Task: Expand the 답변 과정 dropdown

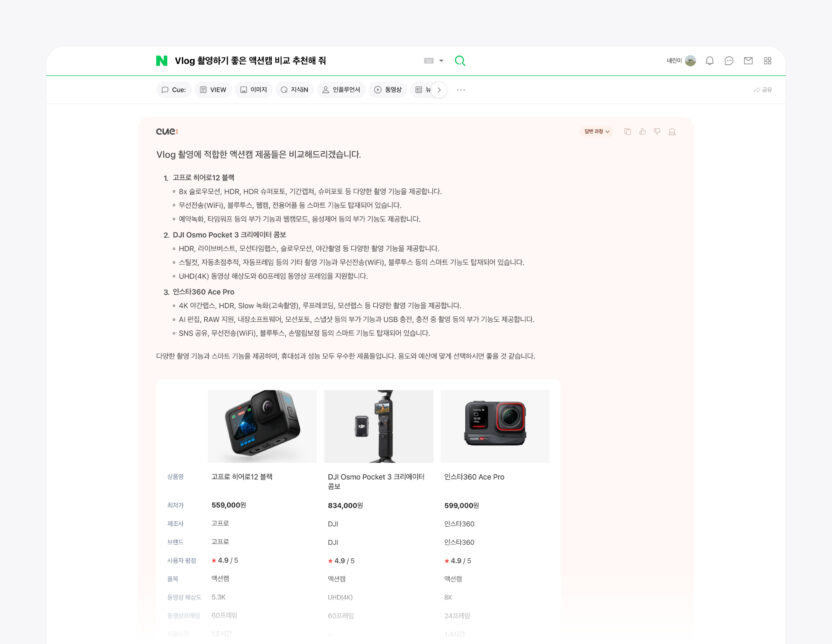Action: (597, 132)
